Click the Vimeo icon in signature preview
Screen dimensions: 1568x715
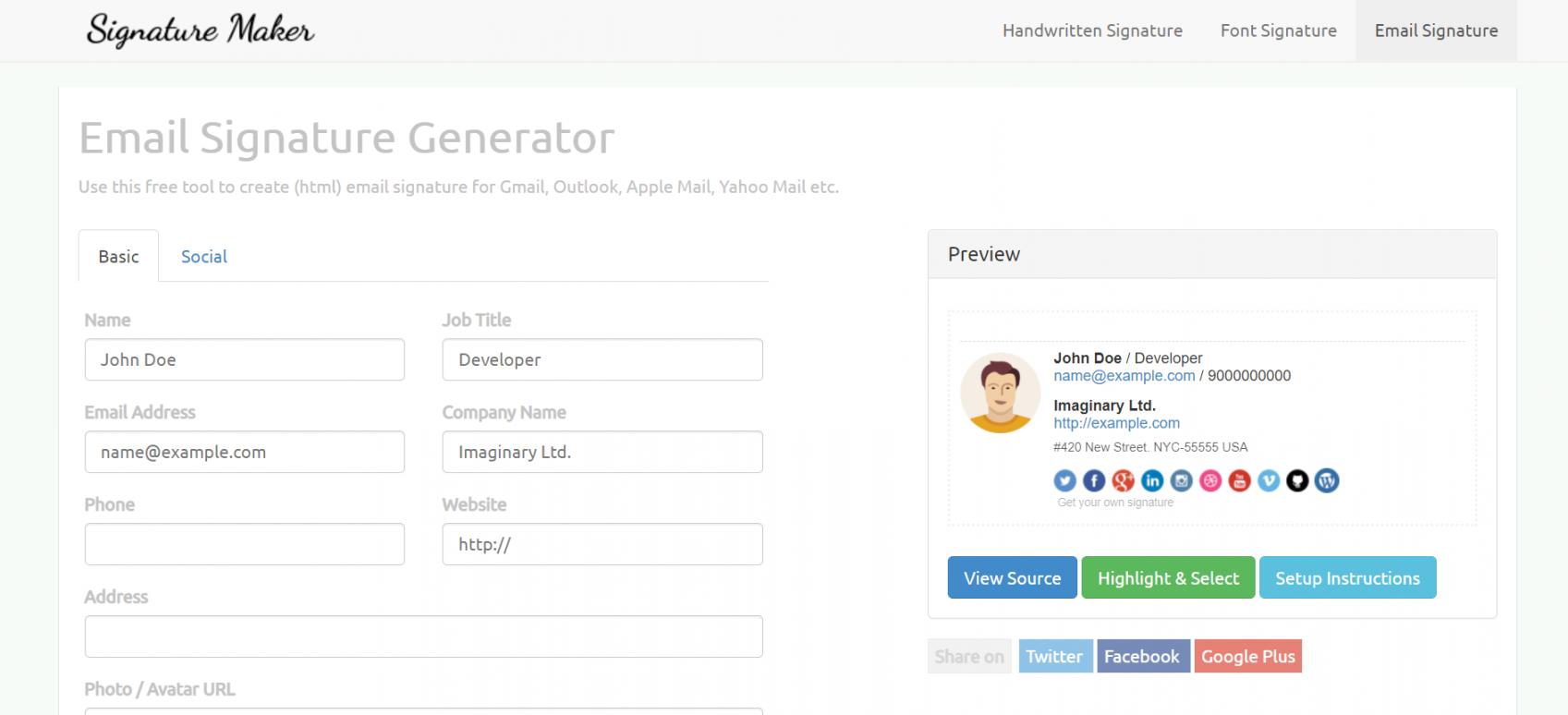(1269, 480)
